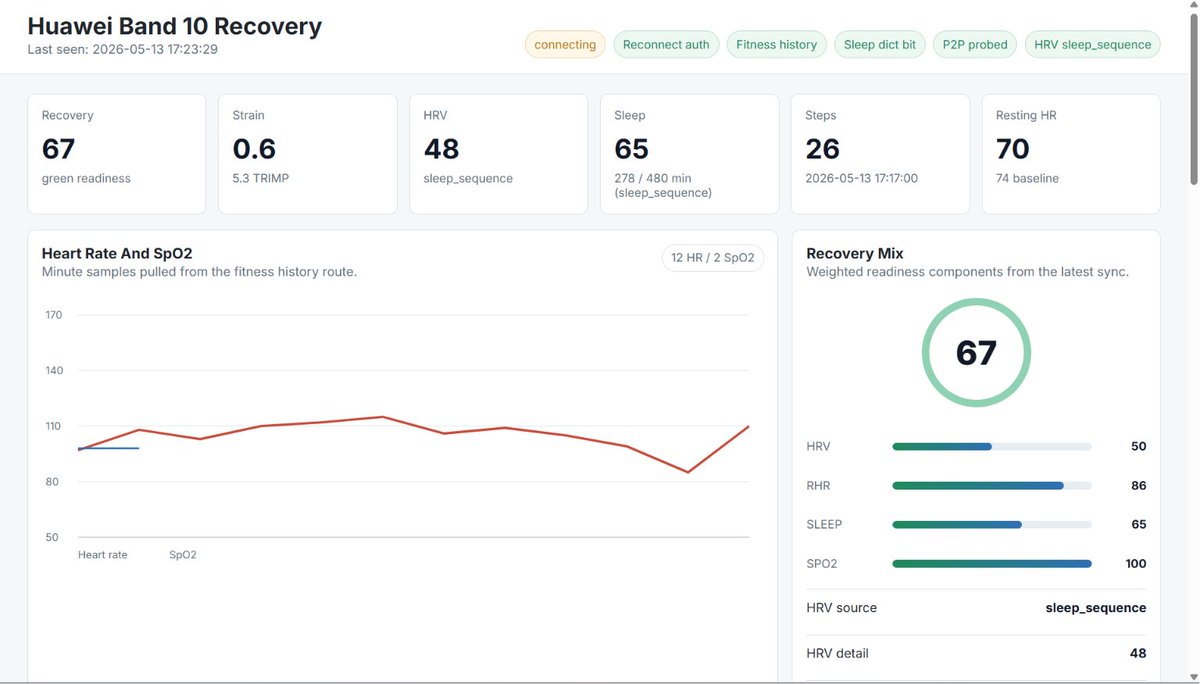Click the "74 baseline" text
This screenshot has height=684, width=1200.
click(1027, 179)
